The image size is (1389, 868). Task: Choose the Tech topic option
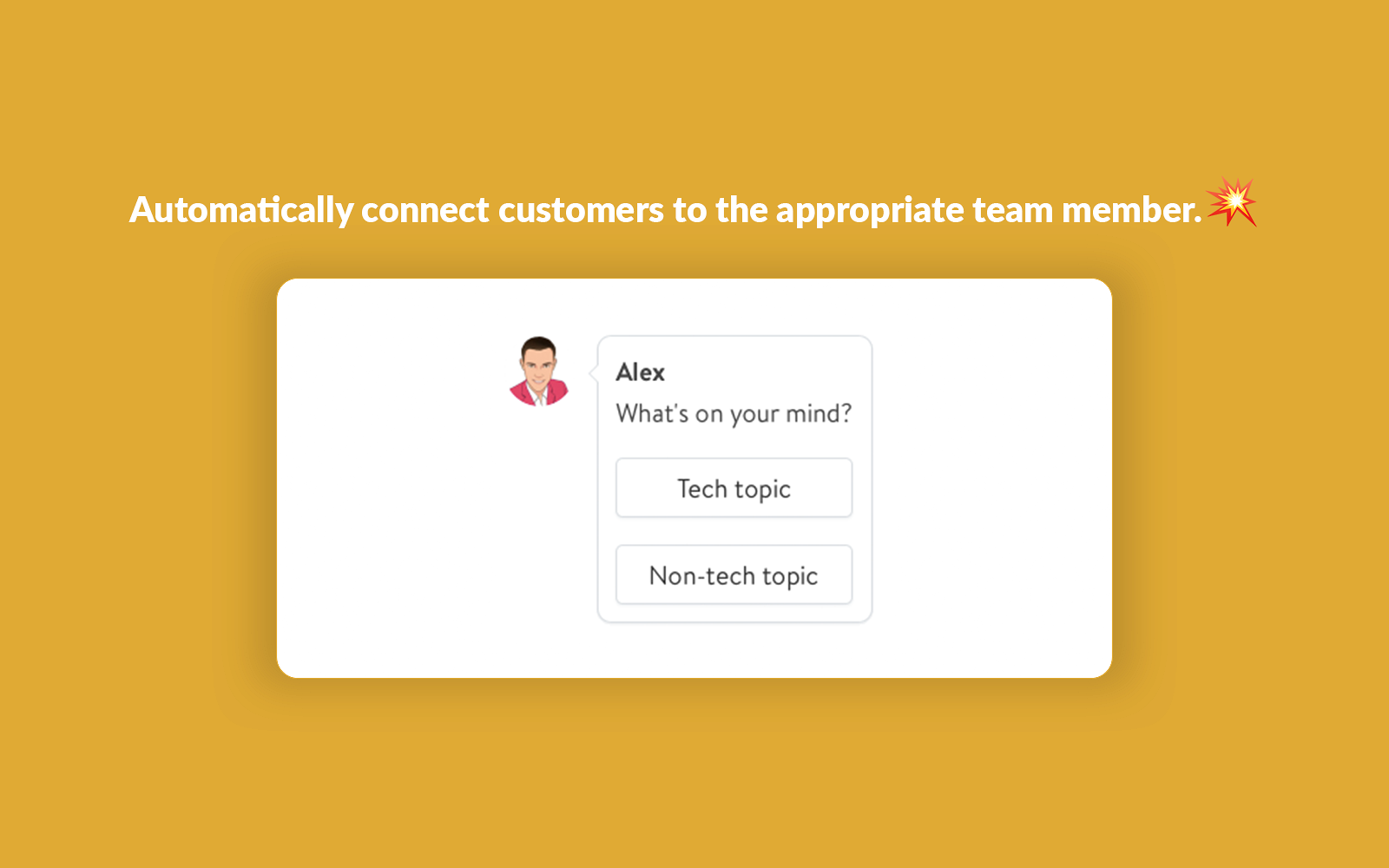[734, 488]
